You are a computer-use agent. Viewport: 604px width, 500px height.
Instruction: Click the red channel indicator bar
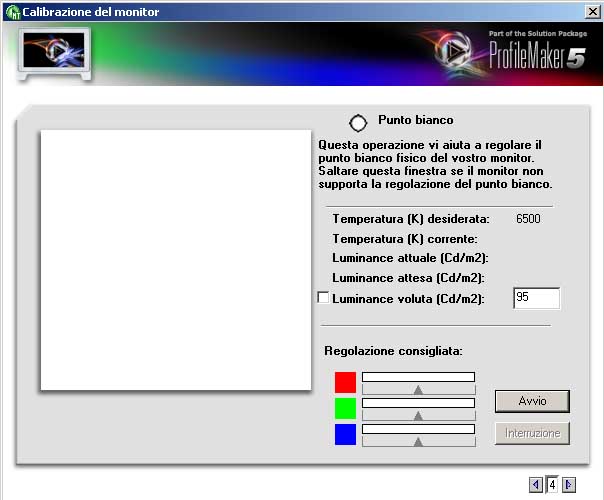418,377
